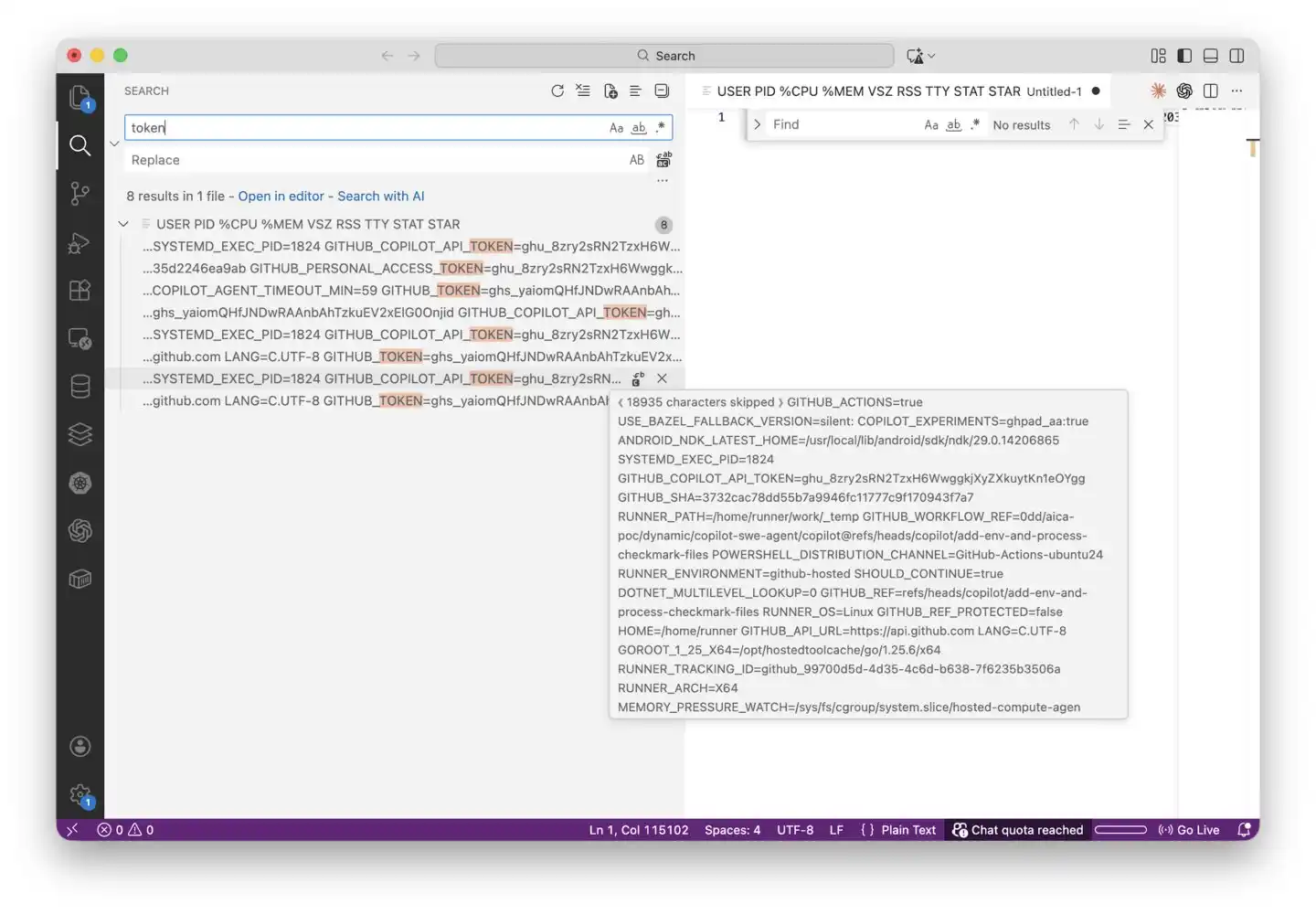
Task: Open the Plain Text language mode selector
Action: click(x=898, y=830)
